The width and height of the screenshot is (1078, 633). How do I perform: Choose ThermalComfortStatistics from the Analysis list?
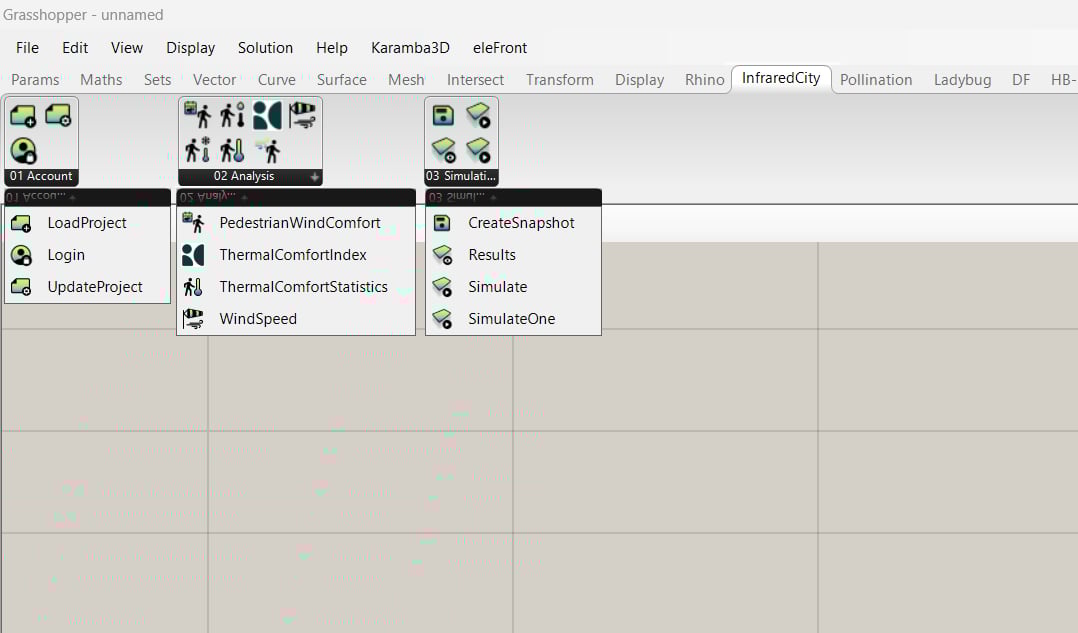pos(296,287)
